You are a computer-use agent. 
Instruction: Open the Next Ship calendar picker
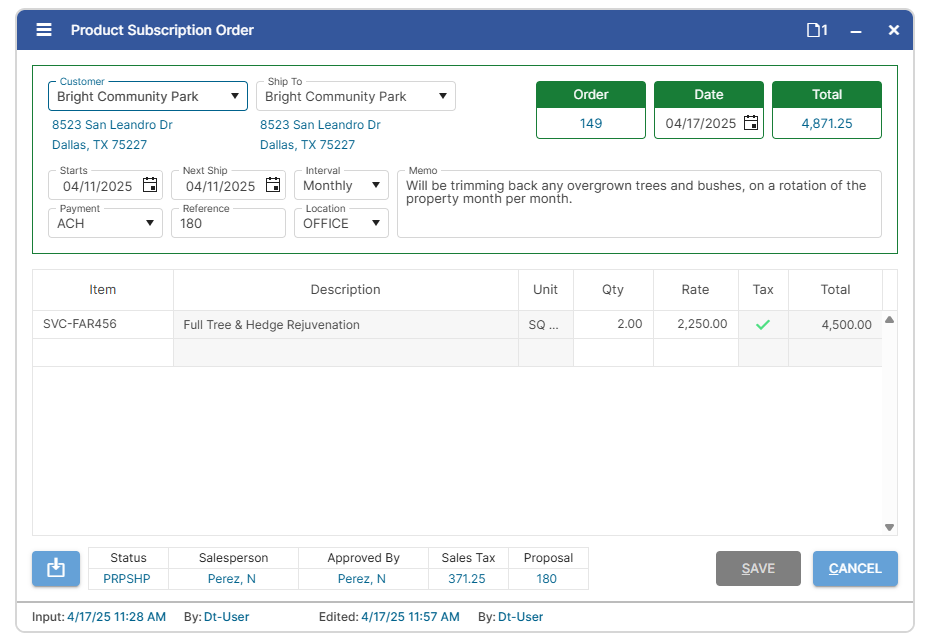pyautogui.click(x=272, y=184)
